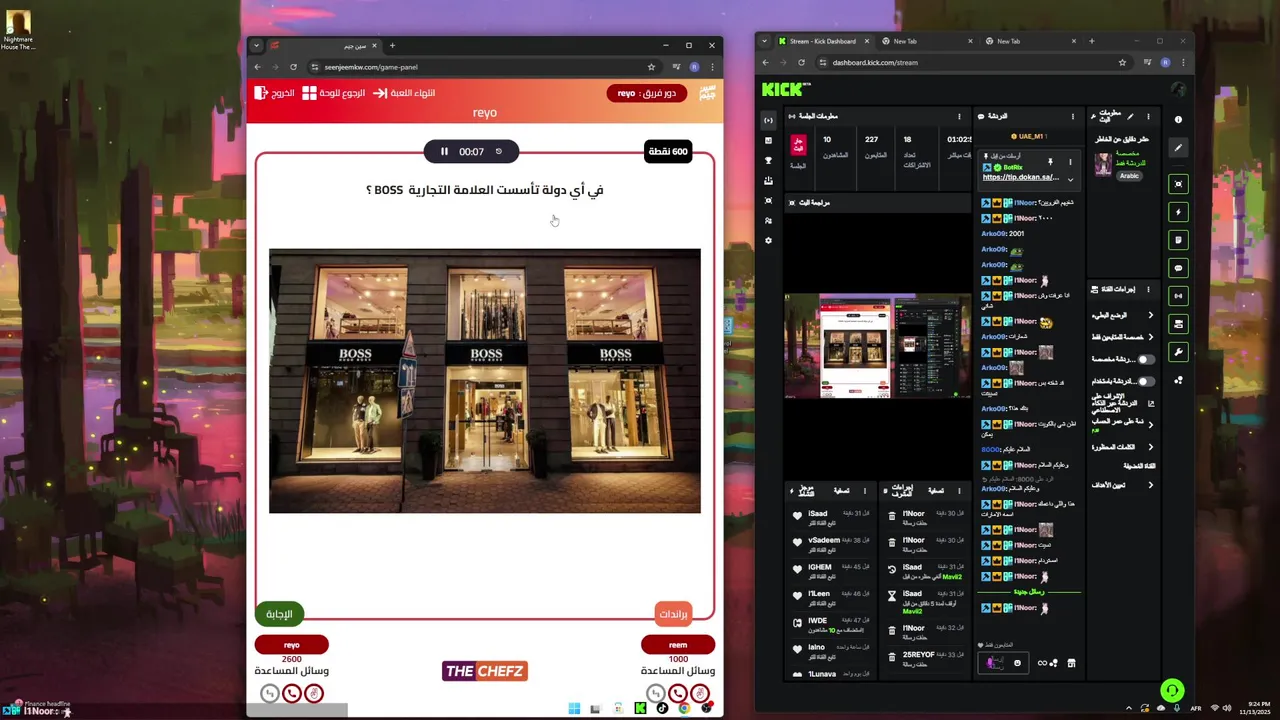Return to the board via الرجوع للوحة
The image size is (1280, 720).
tap(334, 93)
